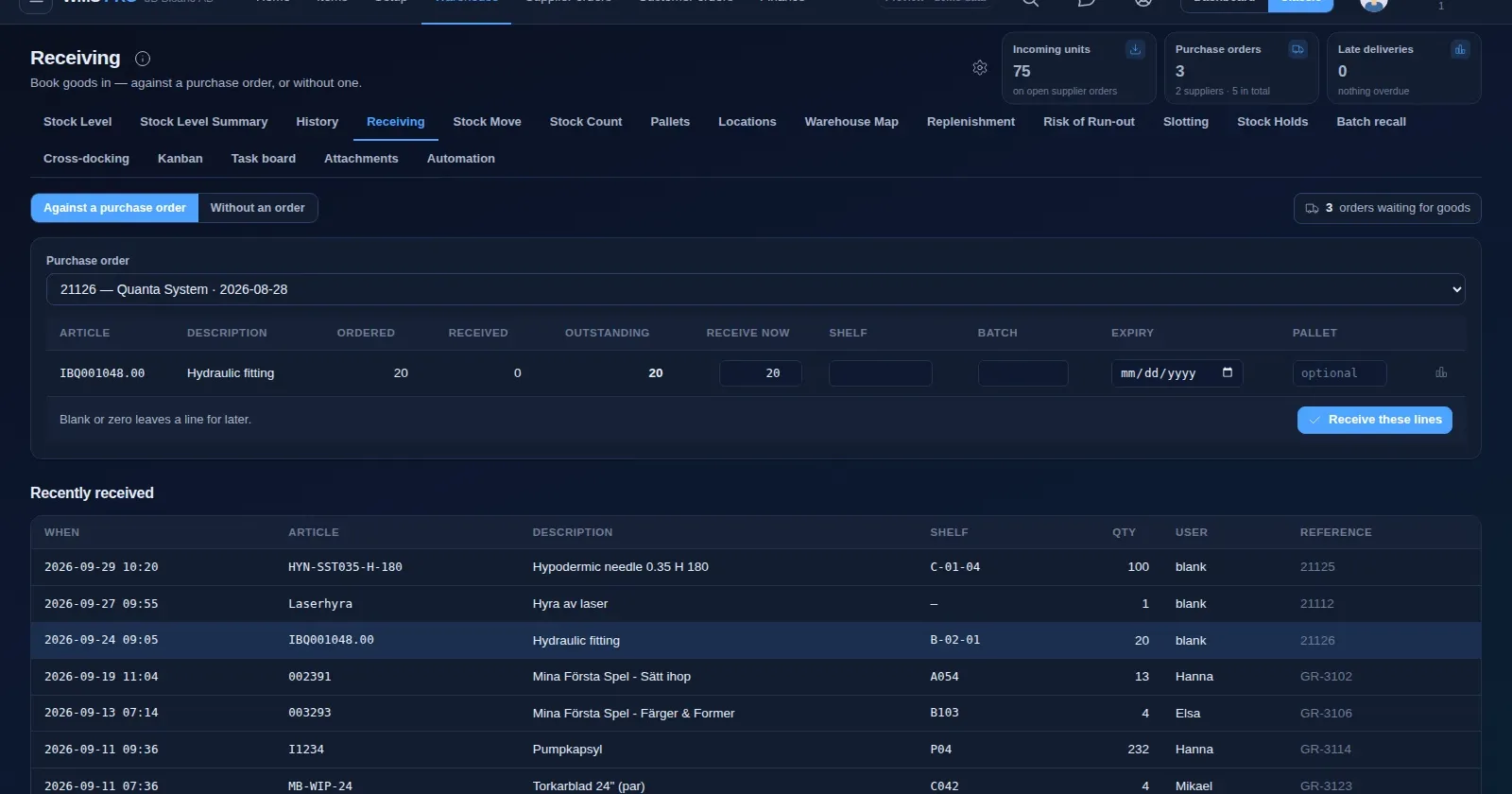
Task: Select the Receiving tab
Action: (x=395, y=122)
